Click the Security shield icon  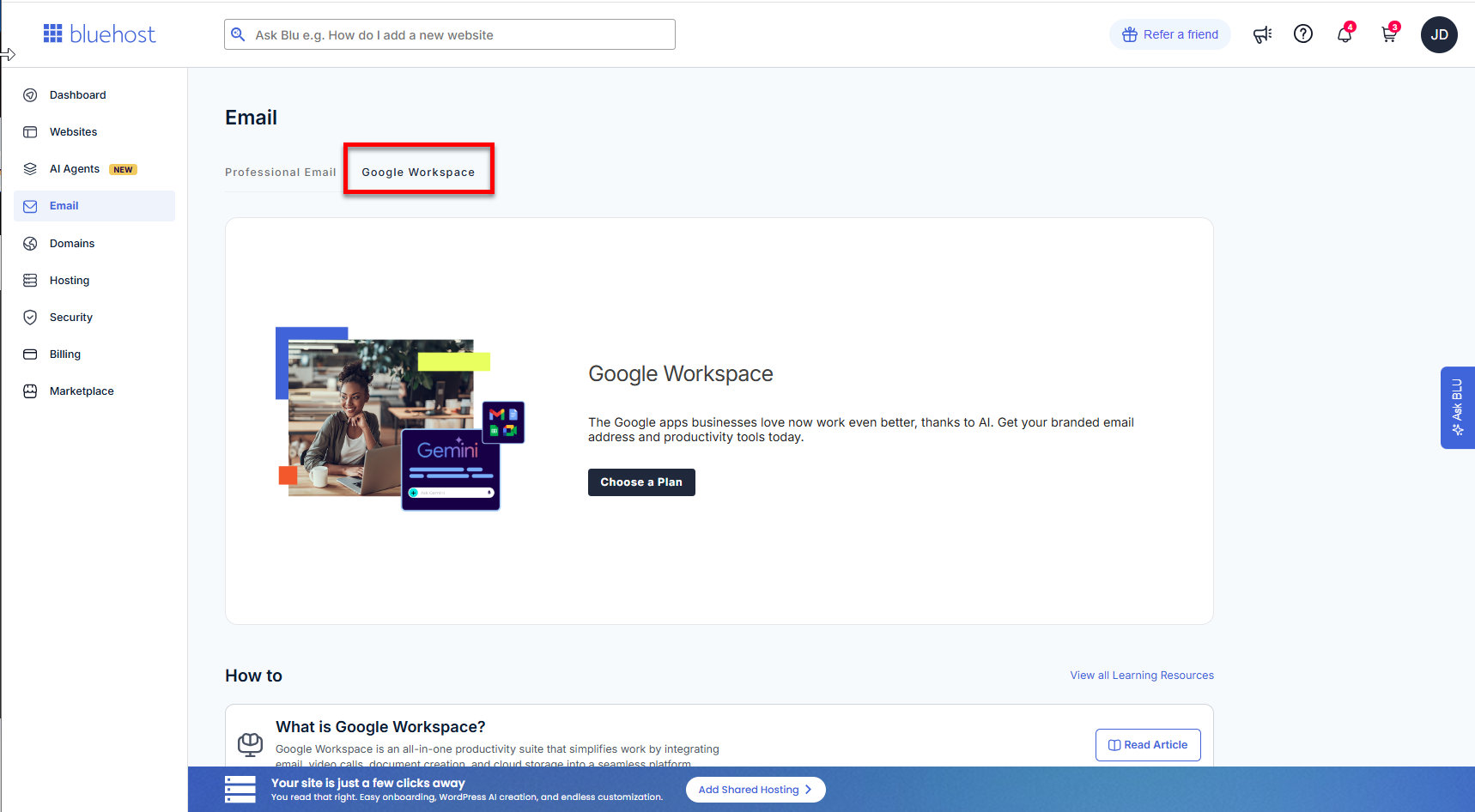tap(30, 318)
